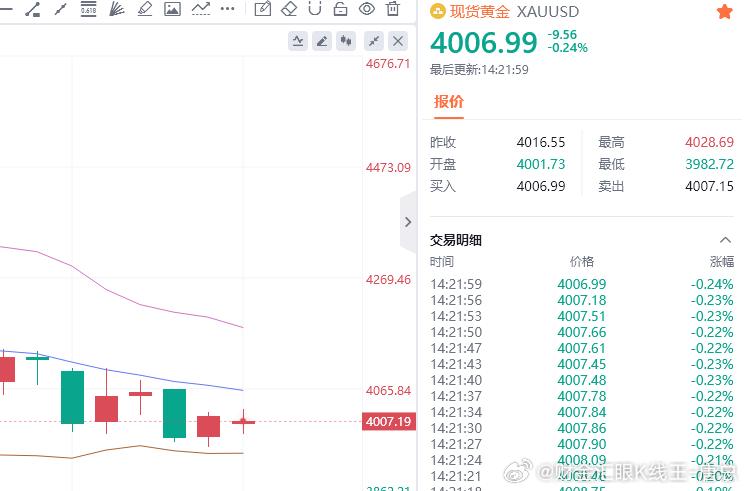The height and width of the screenshot is (491, 746).
Task: Open the note edit drawing tool
Action: 263,9
